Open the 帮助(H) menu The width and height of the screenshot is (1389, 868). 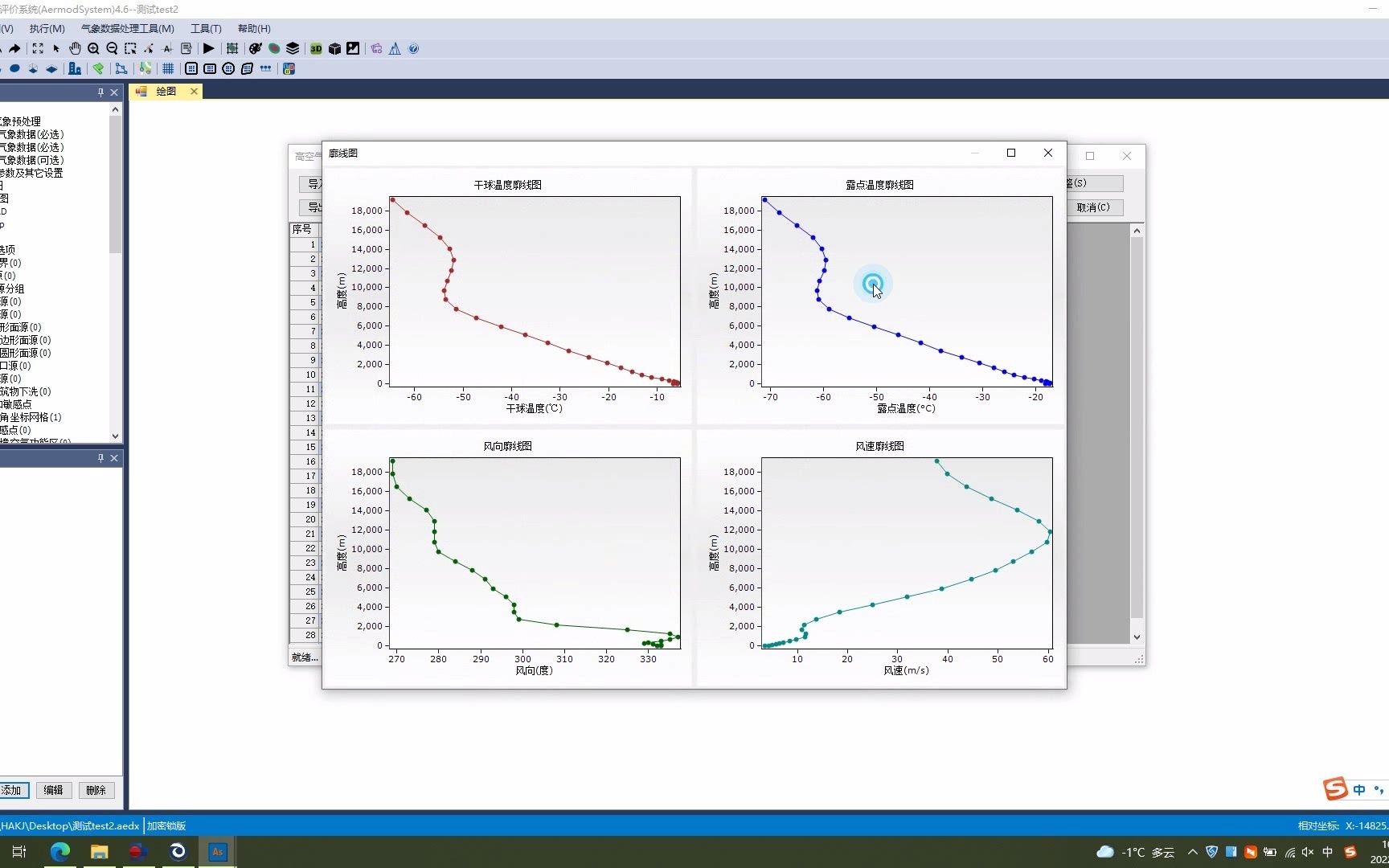coord(254,29)
